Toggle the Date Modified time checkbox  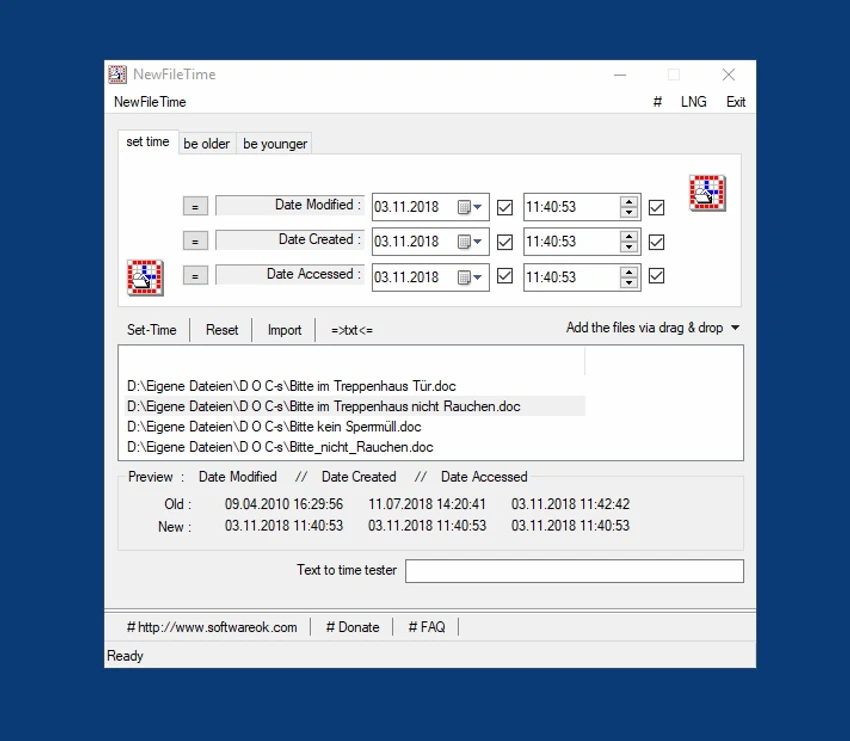pyautogui.click(x=656, y=208)
